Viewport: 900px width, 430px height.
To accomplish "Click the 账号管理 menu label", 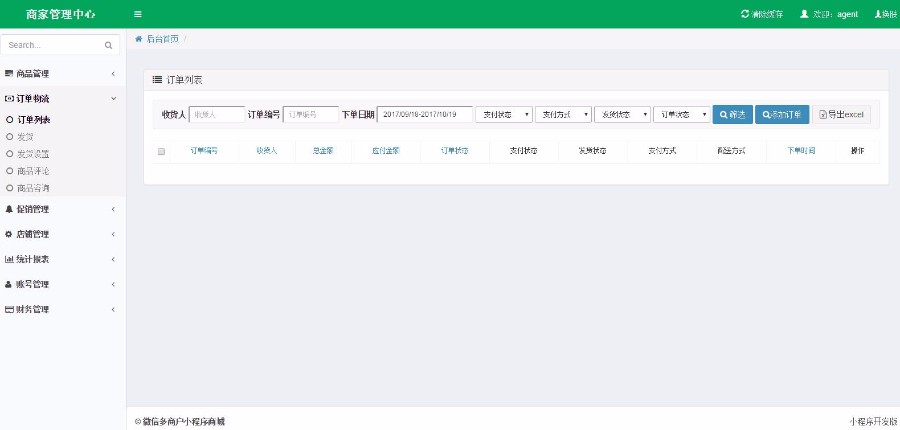I will point(33,284).
